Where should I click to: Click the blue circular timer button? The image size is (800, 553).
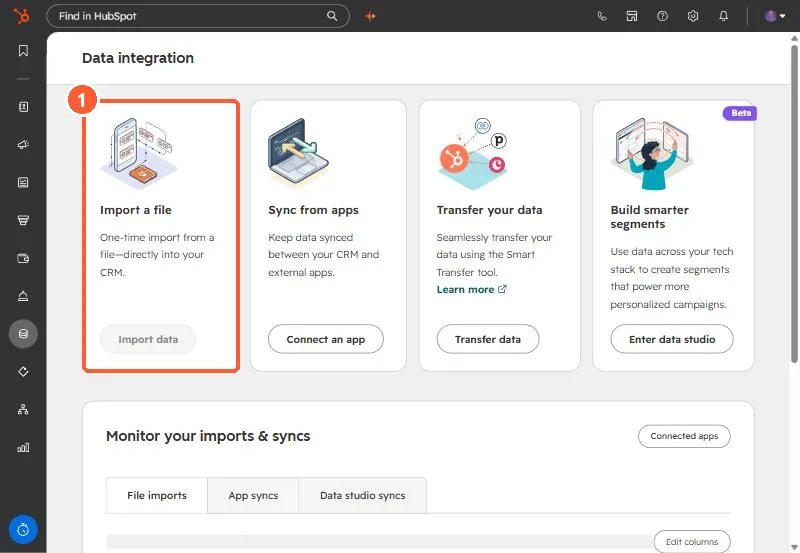[x=23, y=530]
